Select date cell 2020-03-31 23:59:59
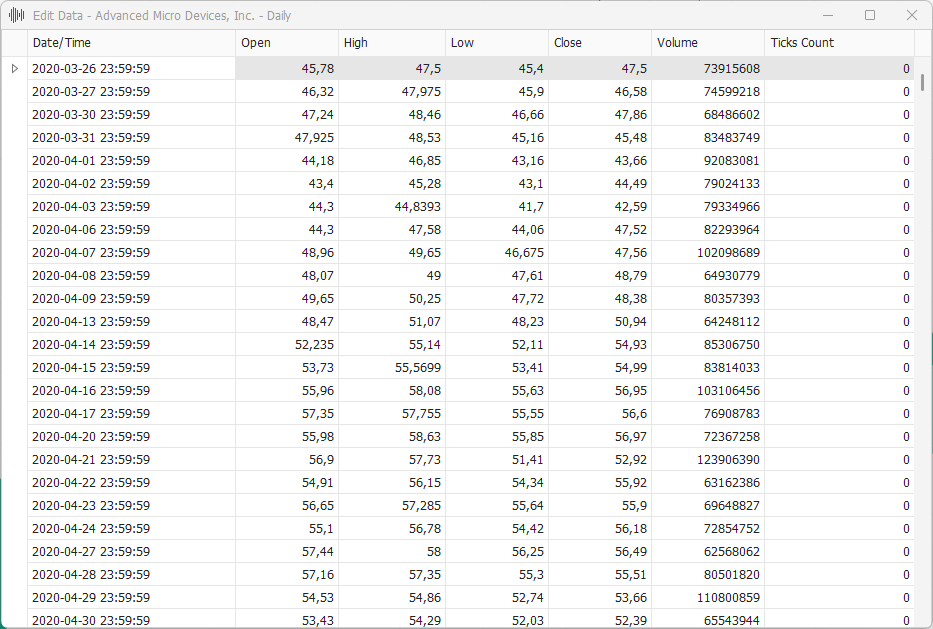Image resolution: width=933 pixels, height=629 pixels. [132, 137]
